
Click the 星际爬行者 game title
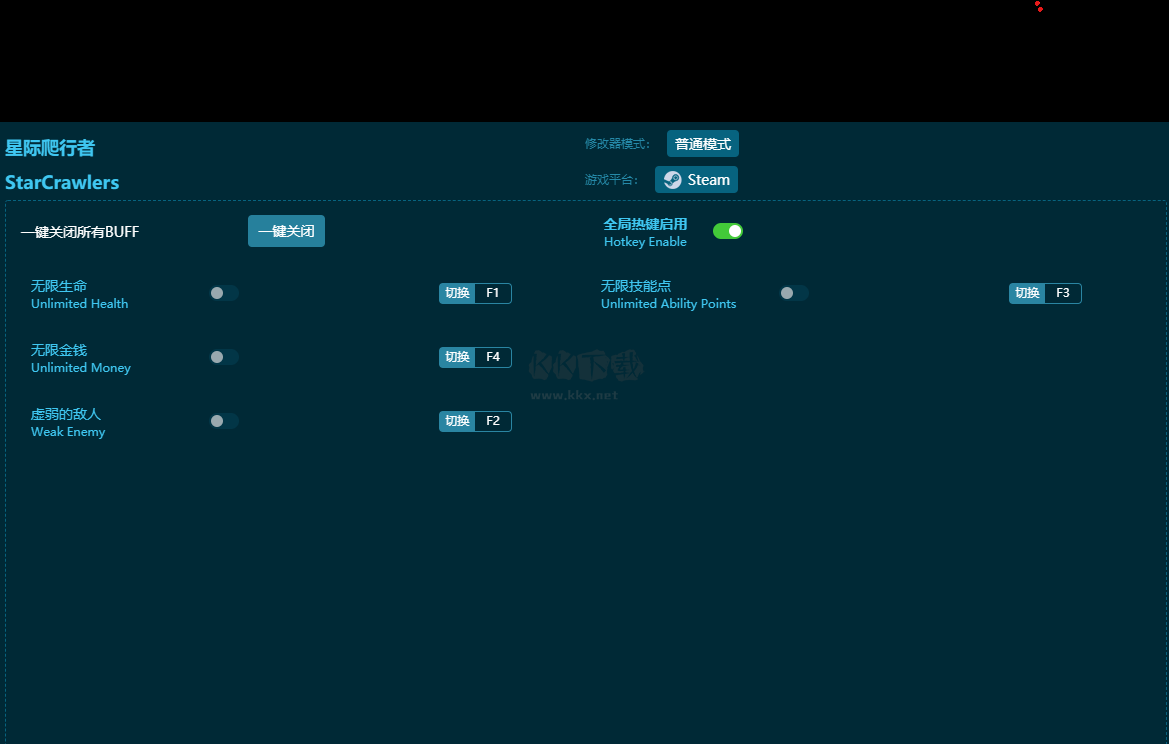(x=50, y=148)
